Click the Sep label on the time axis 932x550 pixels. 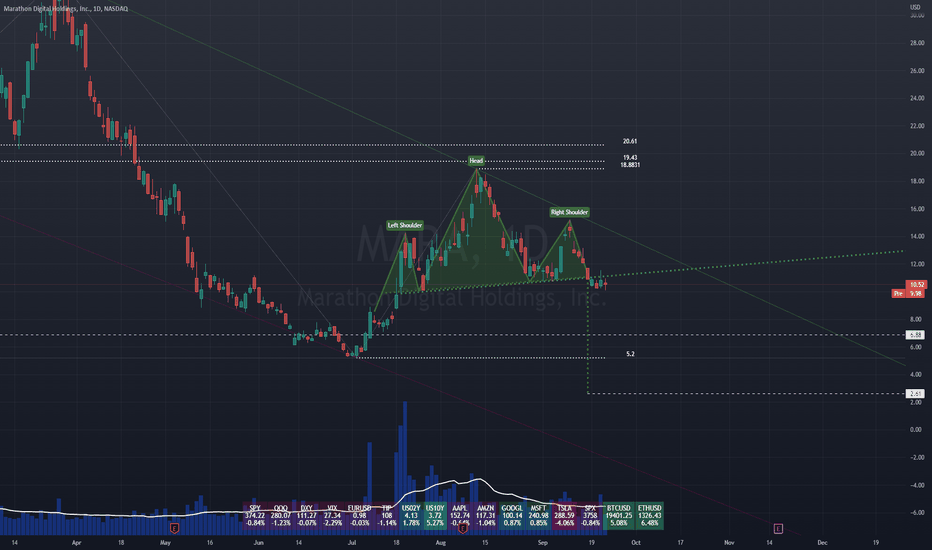pyautogui.click(x=542, y=542)
